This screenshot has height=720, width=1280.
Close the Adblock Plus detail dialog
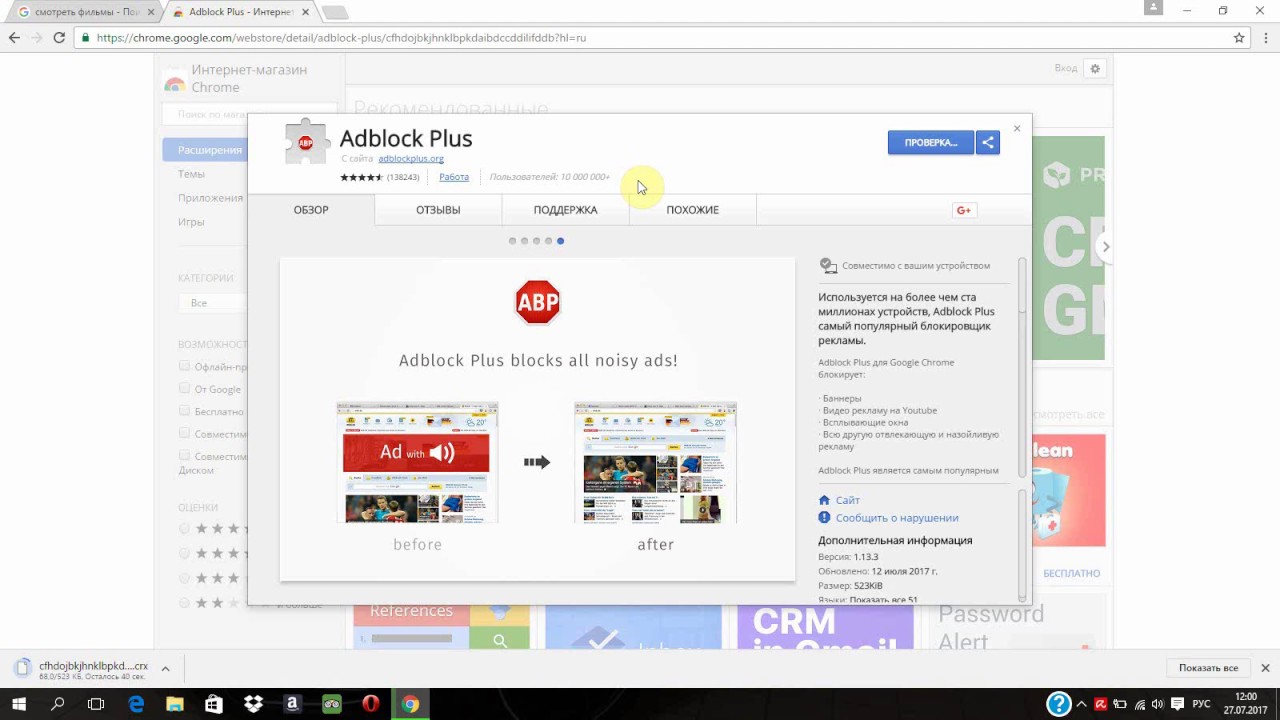[x=1017, y=128]
